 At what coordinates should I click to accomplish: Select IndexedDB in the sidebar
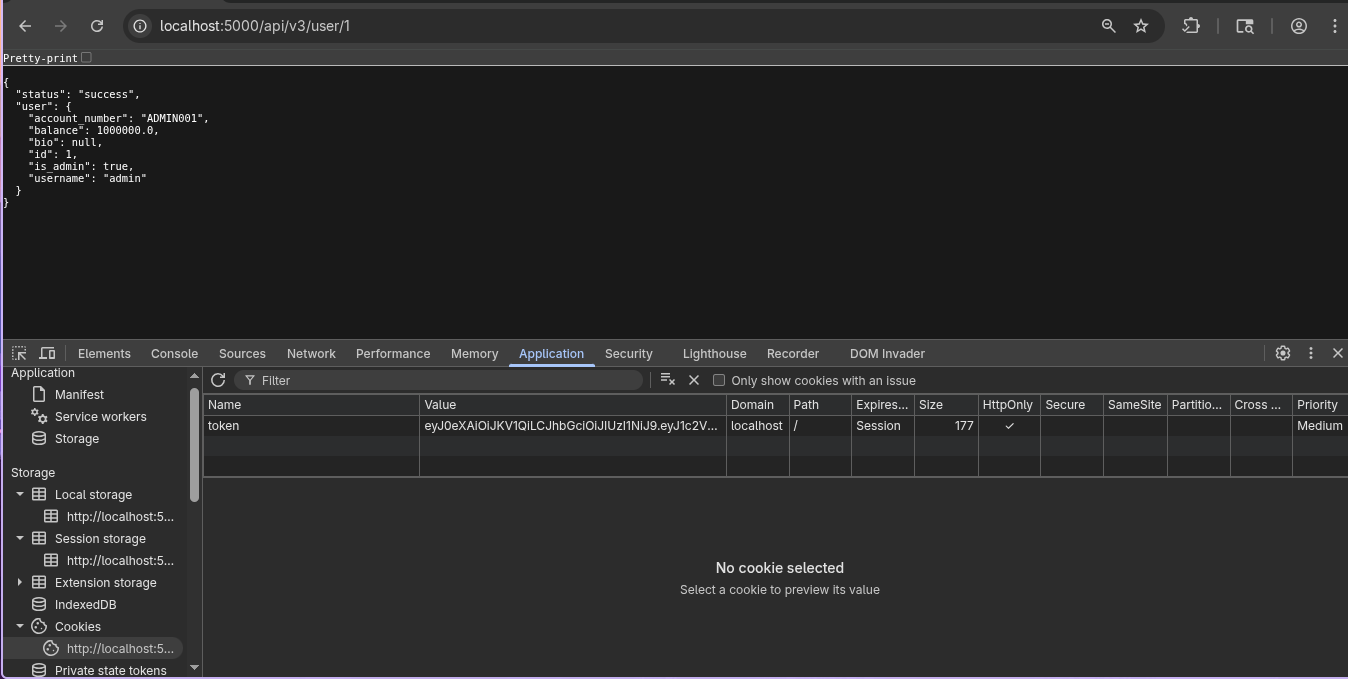(x=85, y=605)
